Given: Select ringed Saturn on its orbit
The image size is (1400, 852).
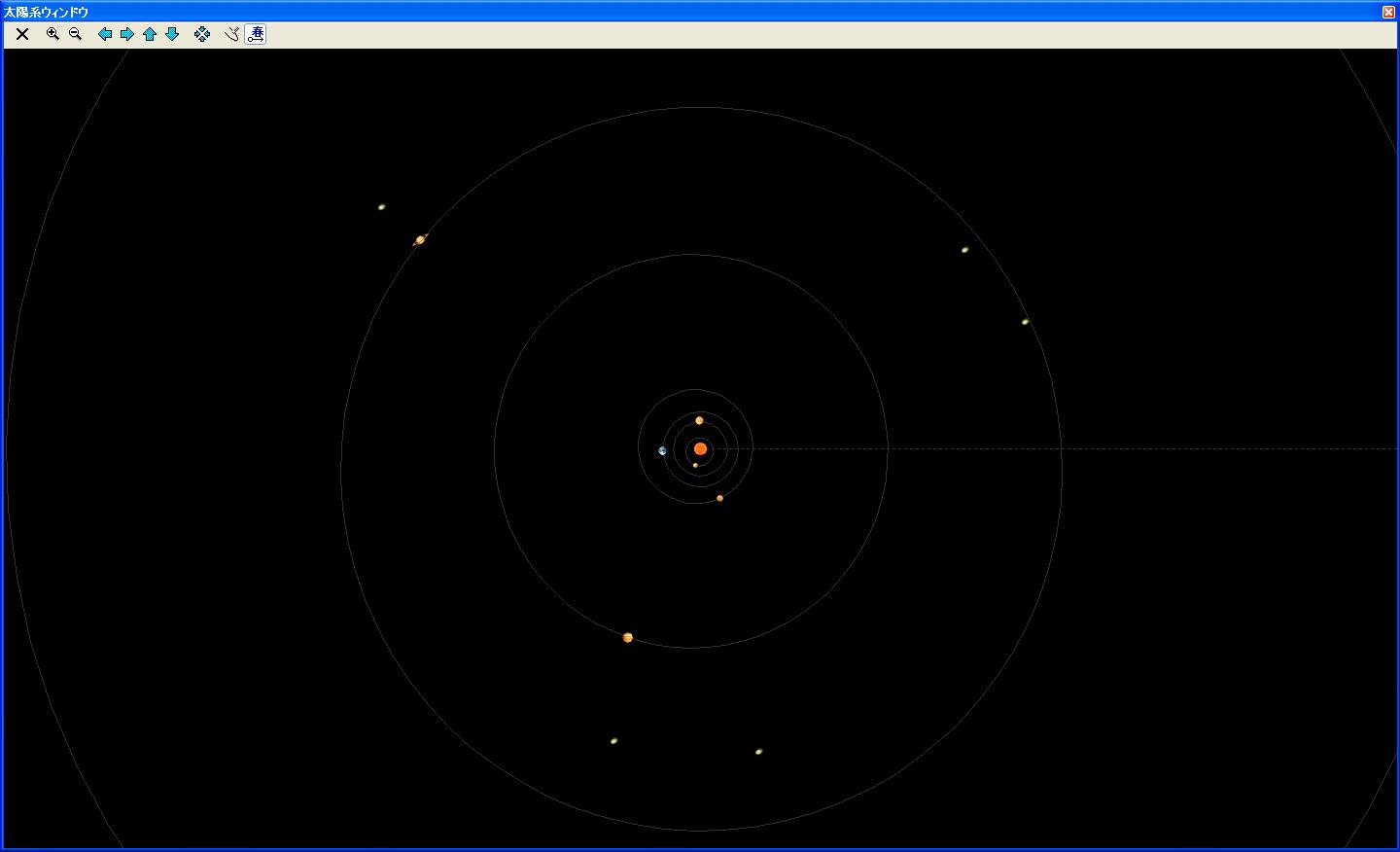Looking at the screenshot, I should click(x=420, y=239).
